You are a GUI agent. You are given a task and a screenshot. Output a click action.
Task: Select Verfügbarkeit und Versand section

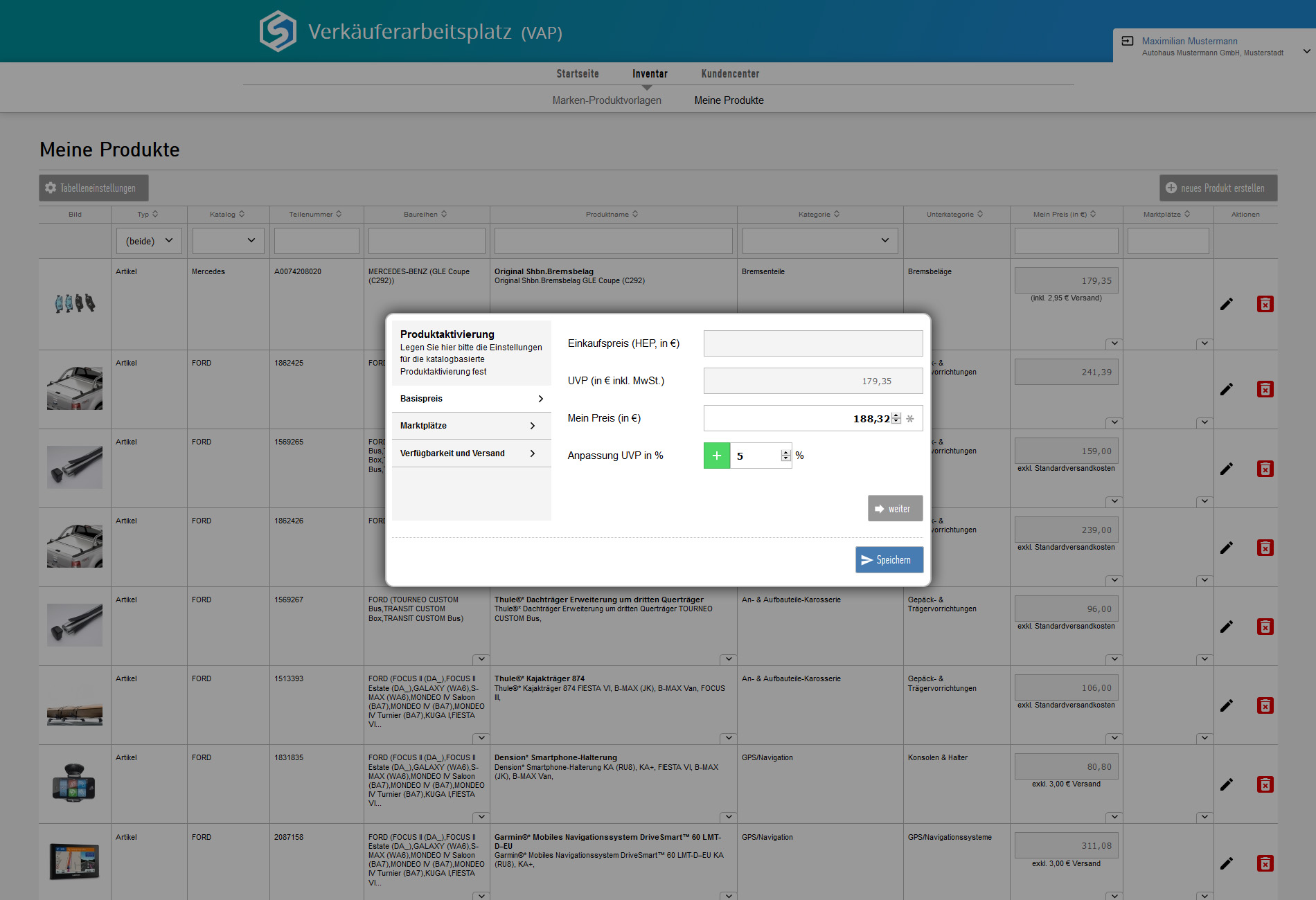[471, 453]
